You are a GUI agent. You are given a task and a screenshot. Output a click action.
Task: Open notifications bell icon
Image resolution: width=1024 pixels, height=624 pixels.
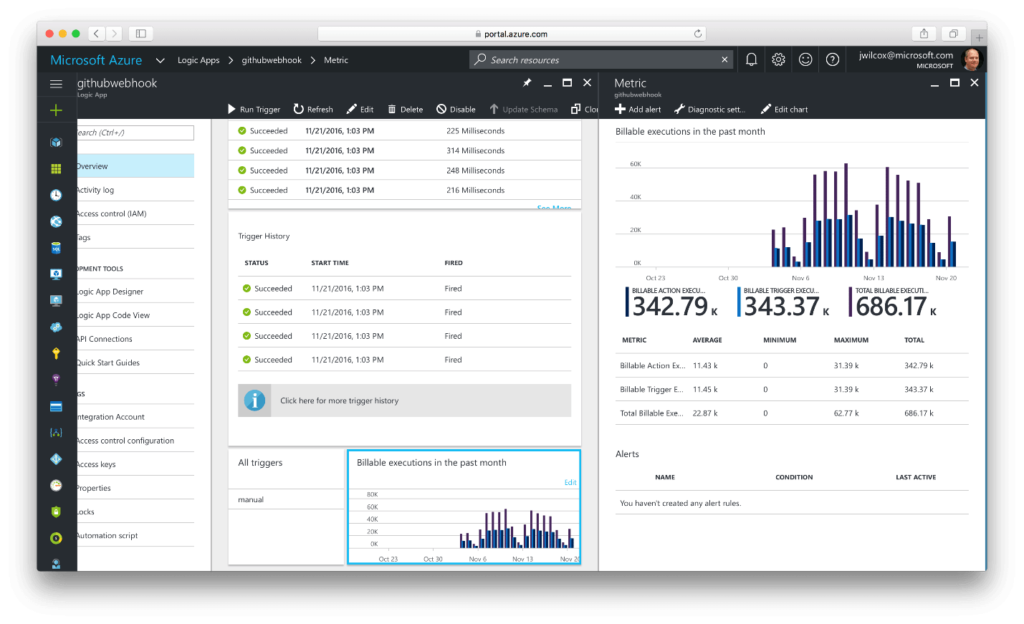[752, 60]
